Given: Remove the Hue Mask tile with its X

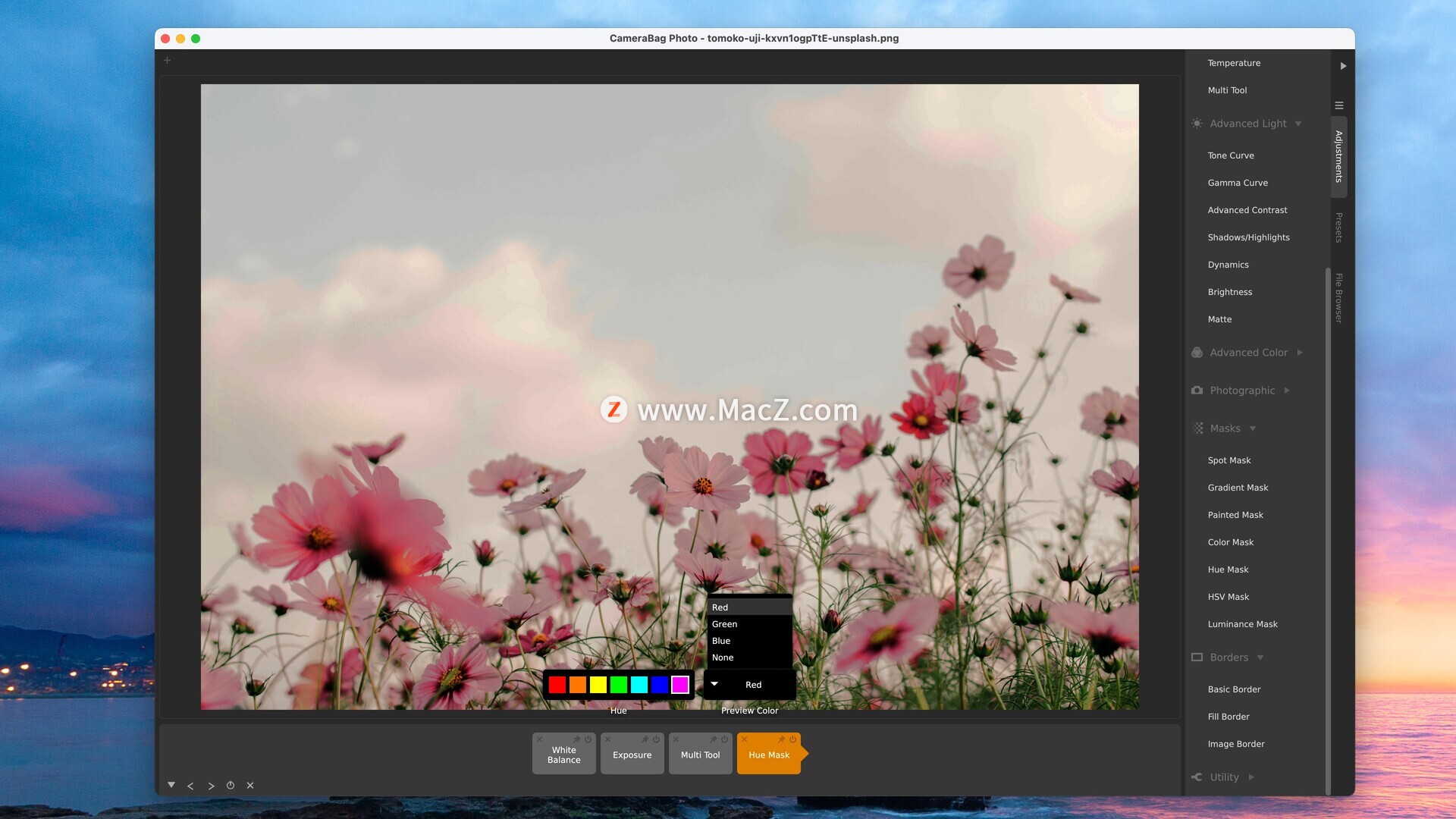Looking at the screenshot, I should coord(744,739).
